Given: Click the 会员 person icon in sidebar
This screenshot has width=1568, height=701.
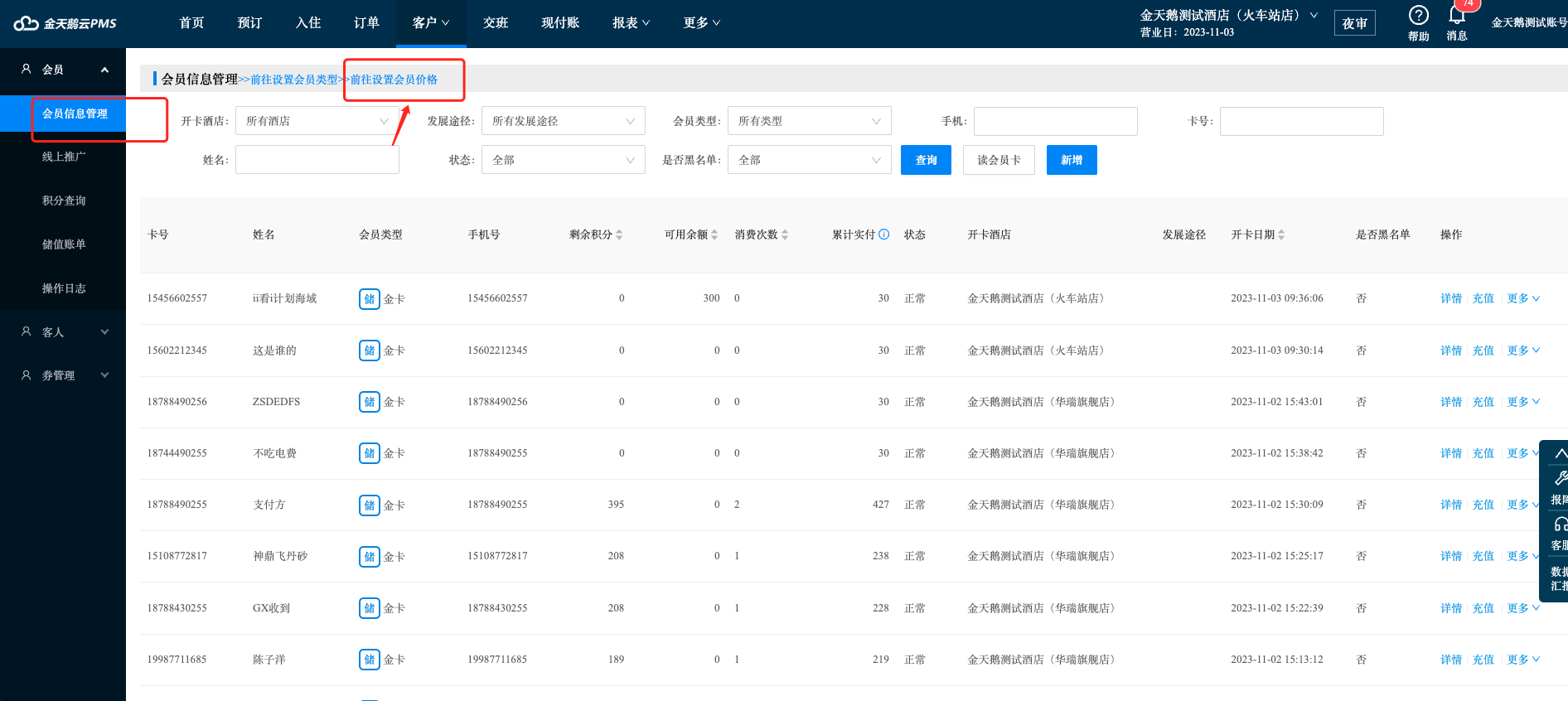Looking at the screenshot, I should [27, 70].
